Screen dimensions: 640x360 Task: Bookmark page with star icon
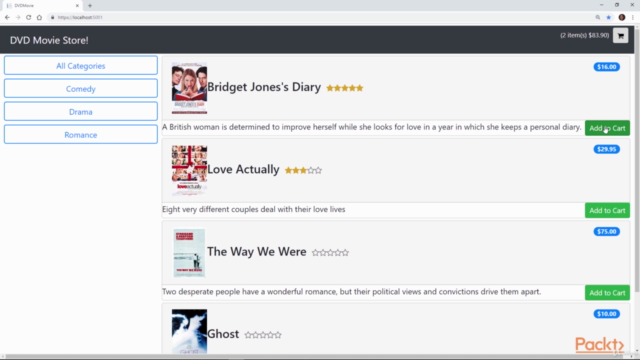click(609, 17)
